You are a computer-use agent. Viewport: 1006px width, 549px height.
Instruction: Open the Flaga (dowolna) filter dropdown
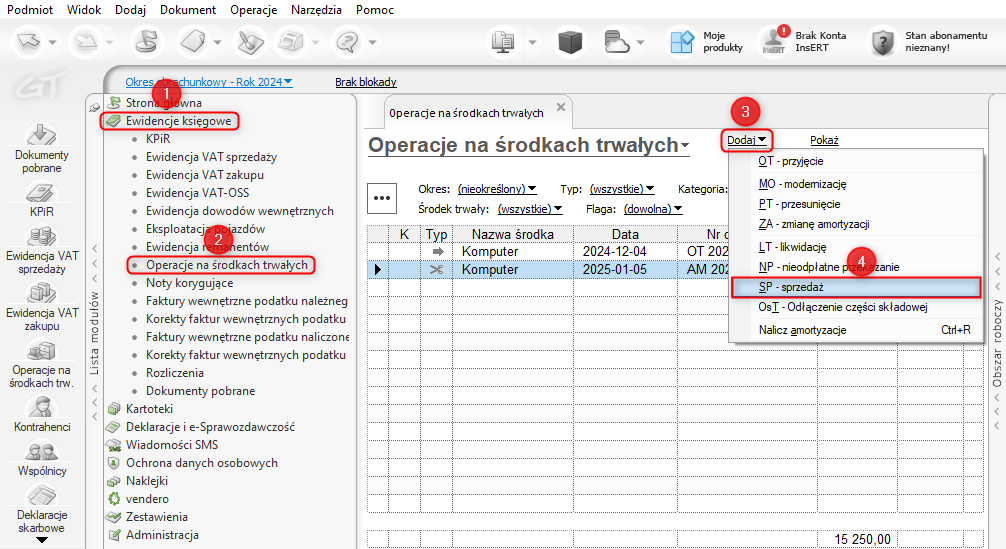point(652,209)
